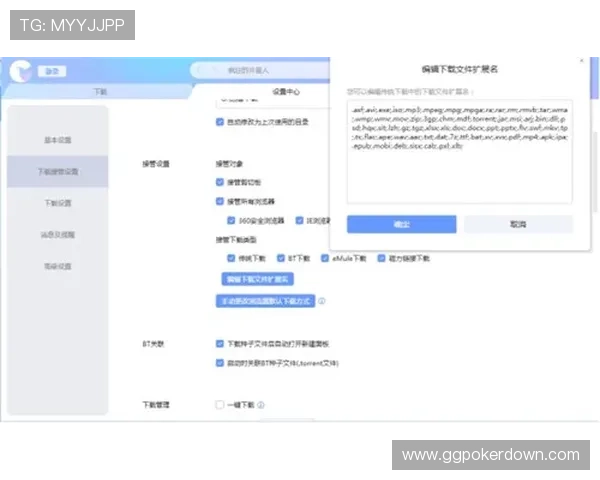
Task: Toggle 接管剪切板 checkbox
Action: [220, 182]
